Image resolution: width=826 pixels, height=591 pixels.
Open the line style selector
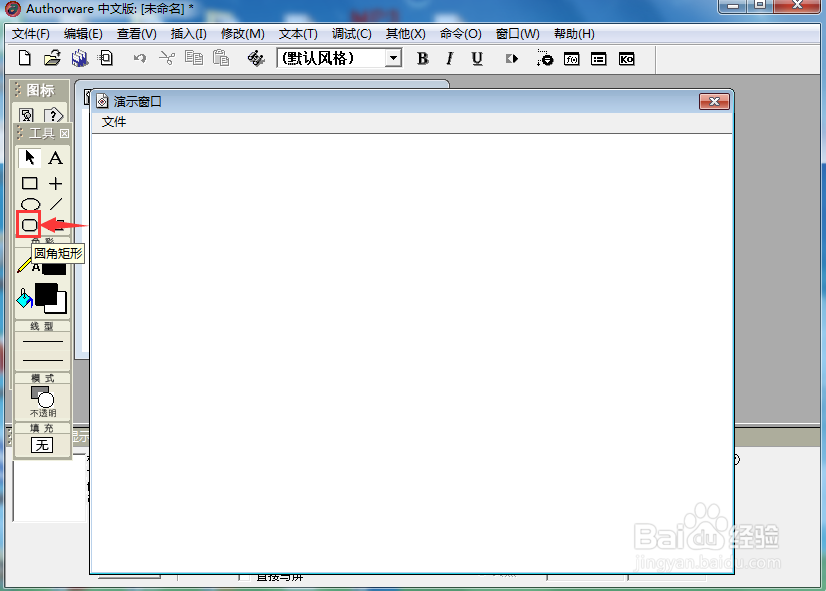[x=42, y=350]
